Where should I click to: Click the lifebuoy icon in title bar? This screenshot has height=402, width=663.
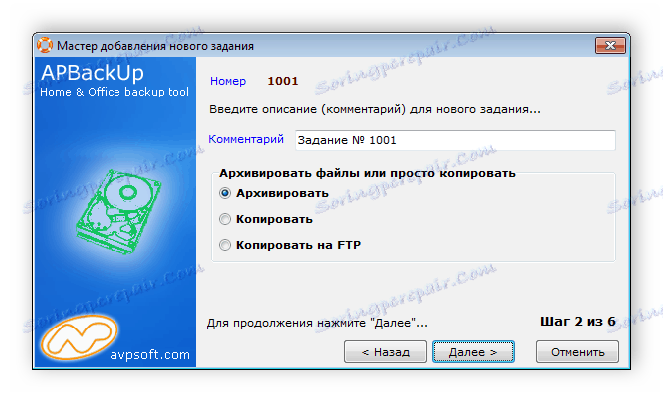[x=45, y=45]
